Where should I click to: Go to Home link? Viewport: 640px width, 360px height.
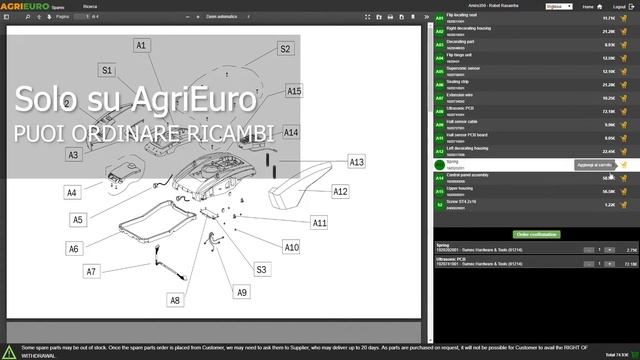592,7
